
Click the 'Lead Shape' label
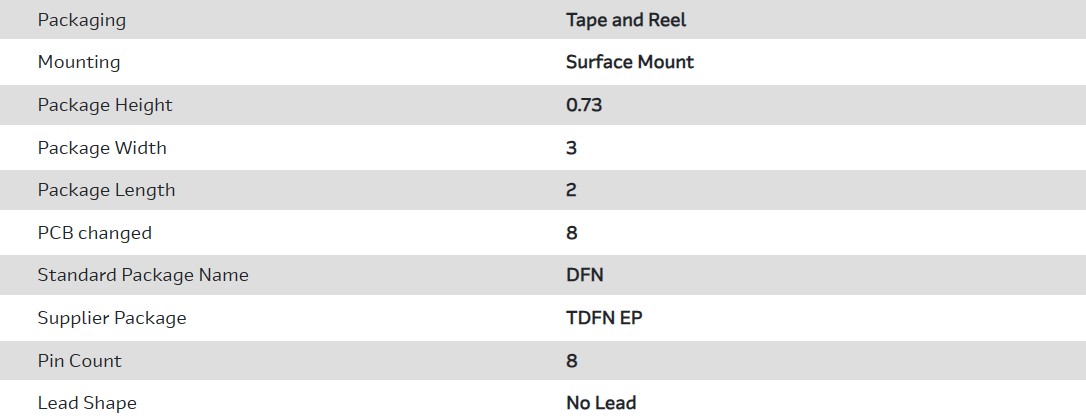pos(87,403)
